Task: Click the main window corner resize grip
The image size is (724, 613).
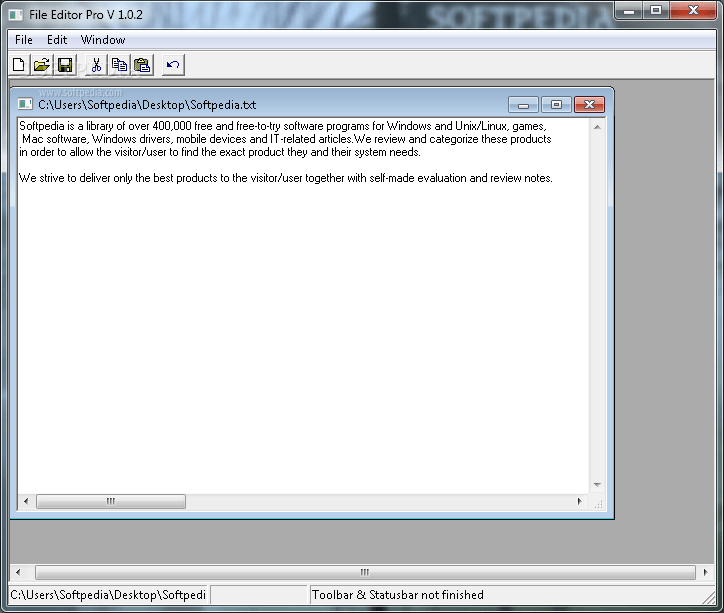Action: click(x=709, y=597)
